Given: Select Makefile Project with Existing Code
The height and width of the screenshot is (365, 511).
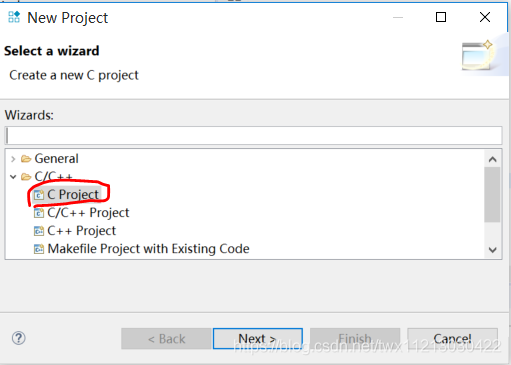Looking at the screenshot, I should tap(142, 249).
